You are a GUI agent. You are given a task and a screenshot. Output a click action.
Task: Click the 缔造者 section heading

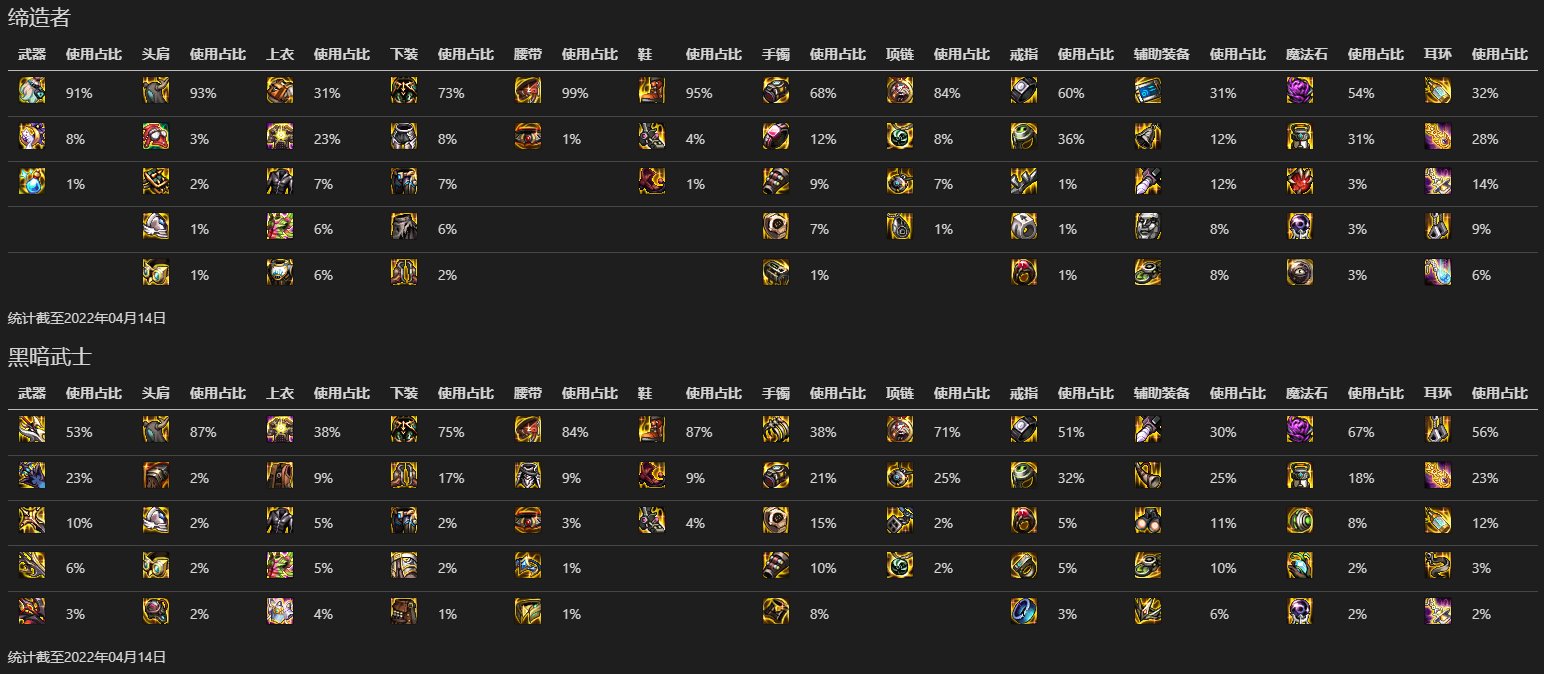39,17
